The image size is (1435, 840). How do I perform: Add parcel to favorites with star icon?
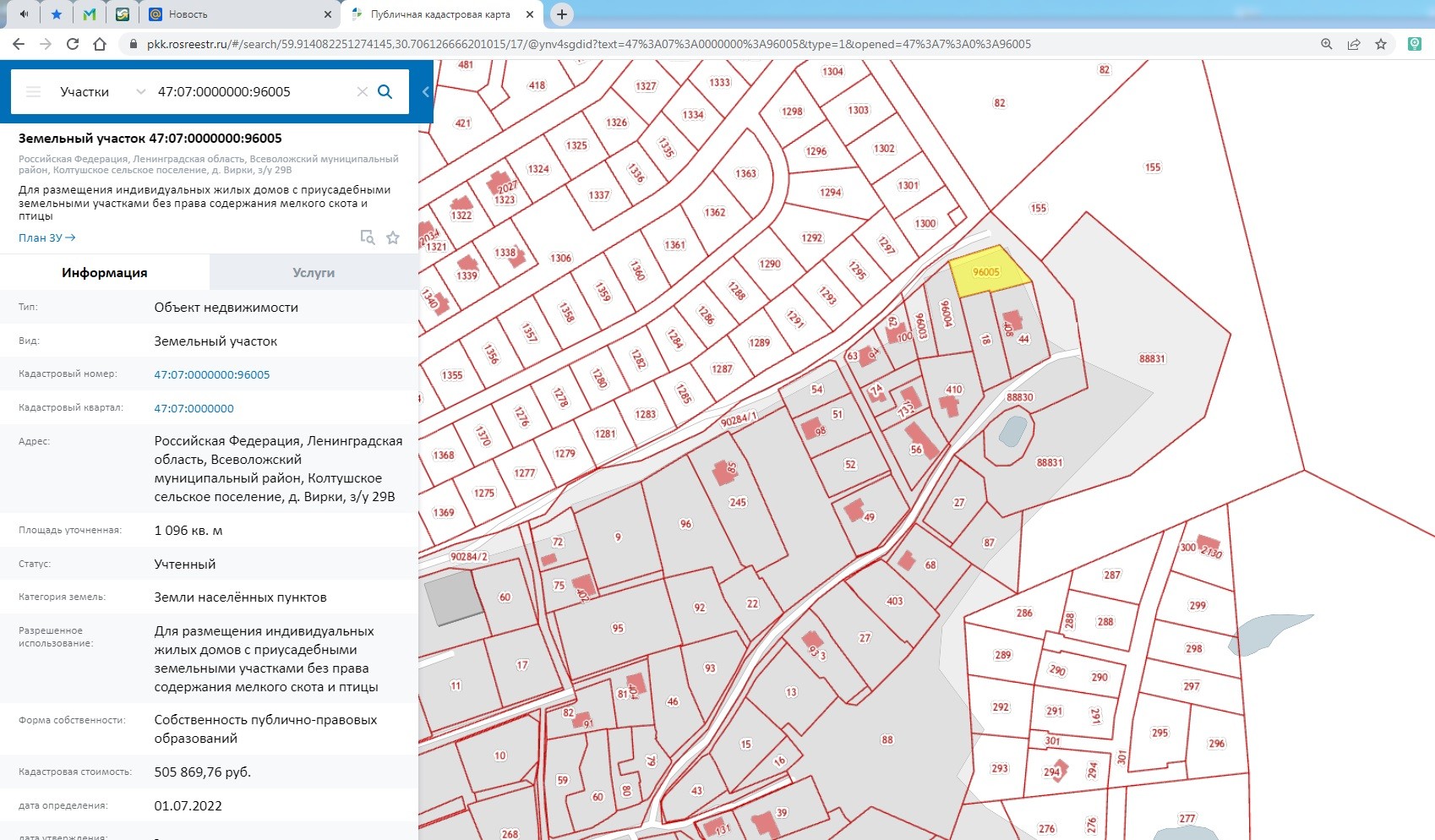coord(393,237)
